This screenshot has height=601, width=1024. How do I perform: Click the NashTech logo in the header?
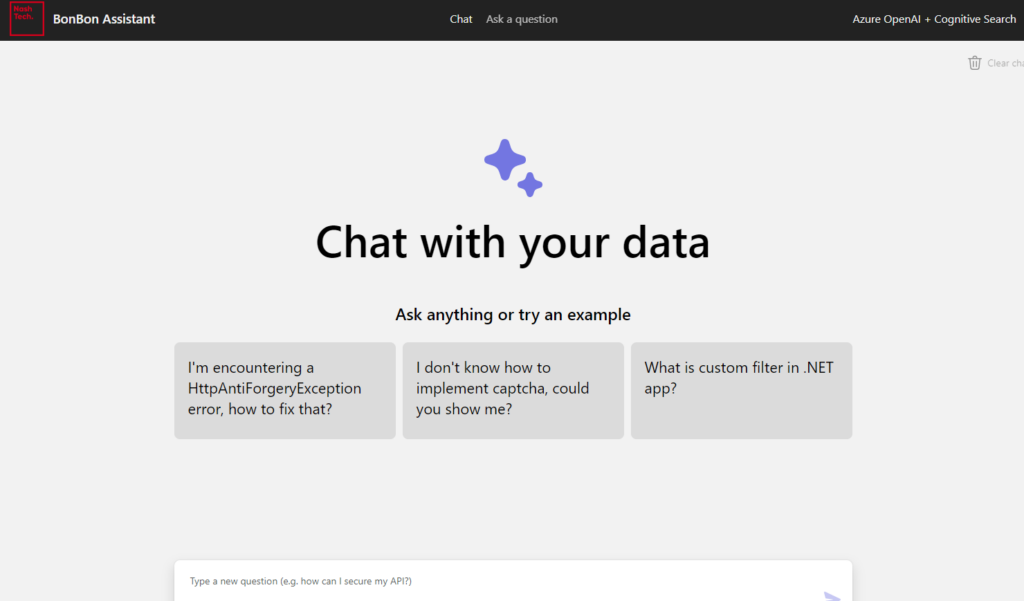(27, 19)
